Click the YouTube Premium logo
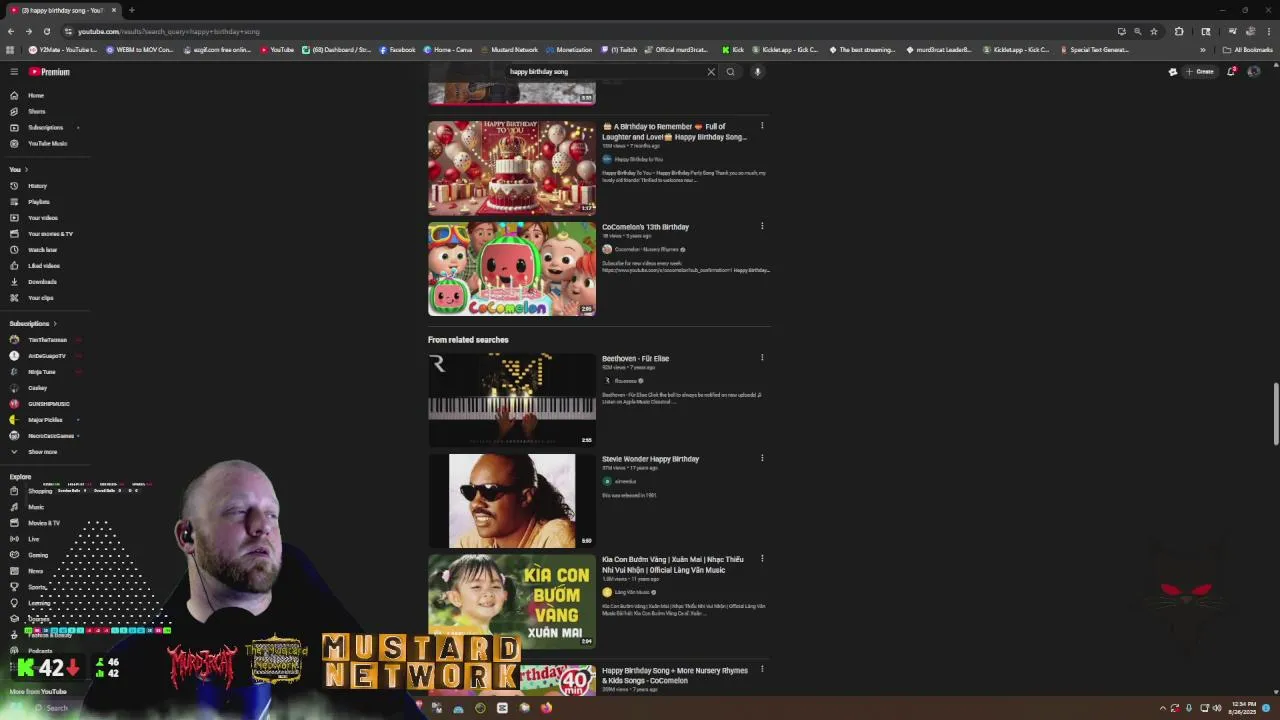 pos(49,72)
